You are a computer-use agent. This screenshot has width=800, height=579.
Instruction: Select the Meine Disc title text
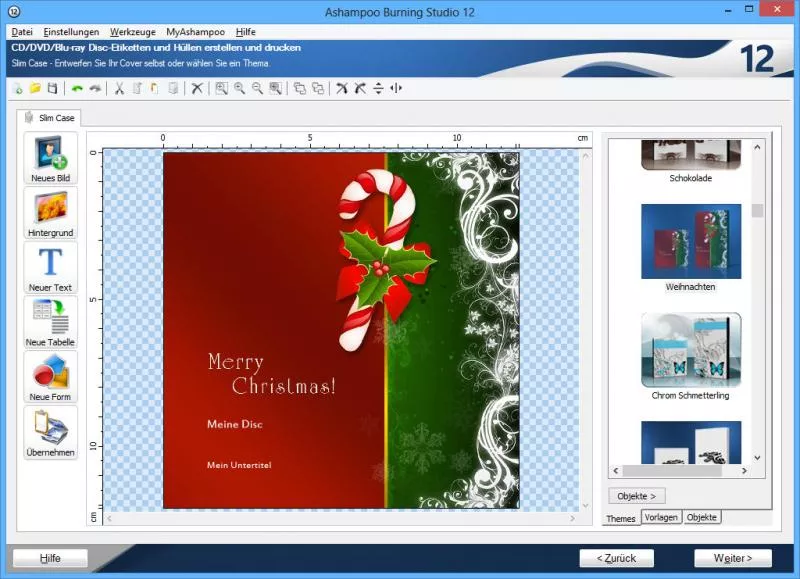(x=235, y=424)
